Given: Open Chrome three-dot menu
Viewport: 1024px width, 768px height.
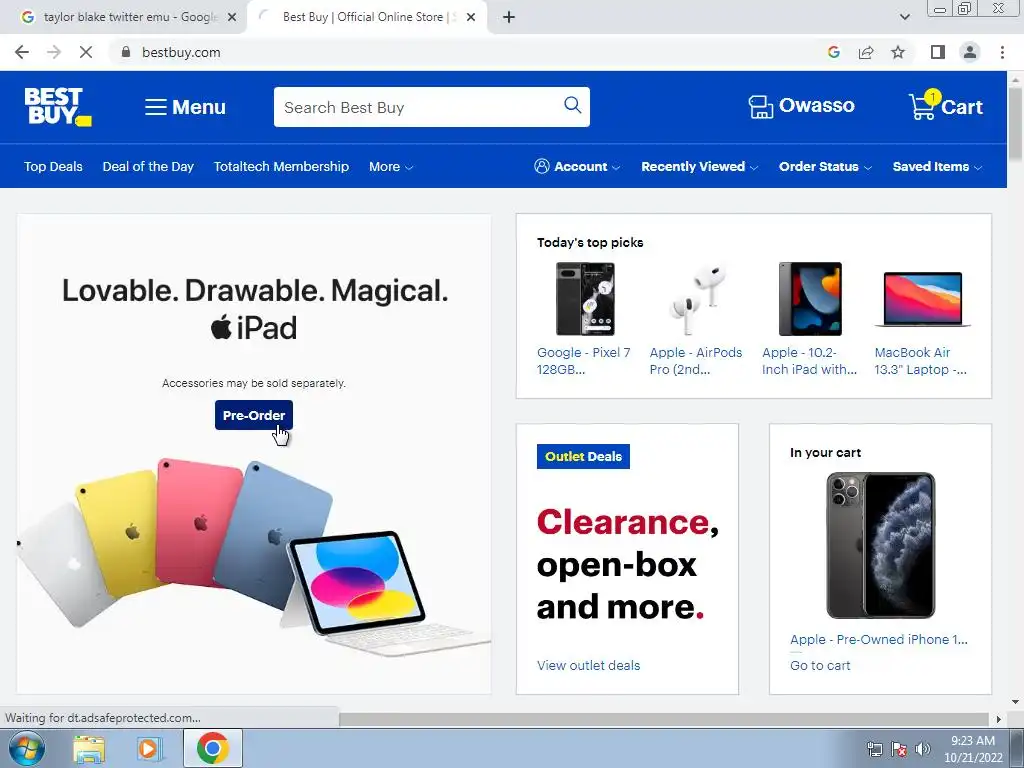Looking at the screenshot, I should click(1002, 52).
